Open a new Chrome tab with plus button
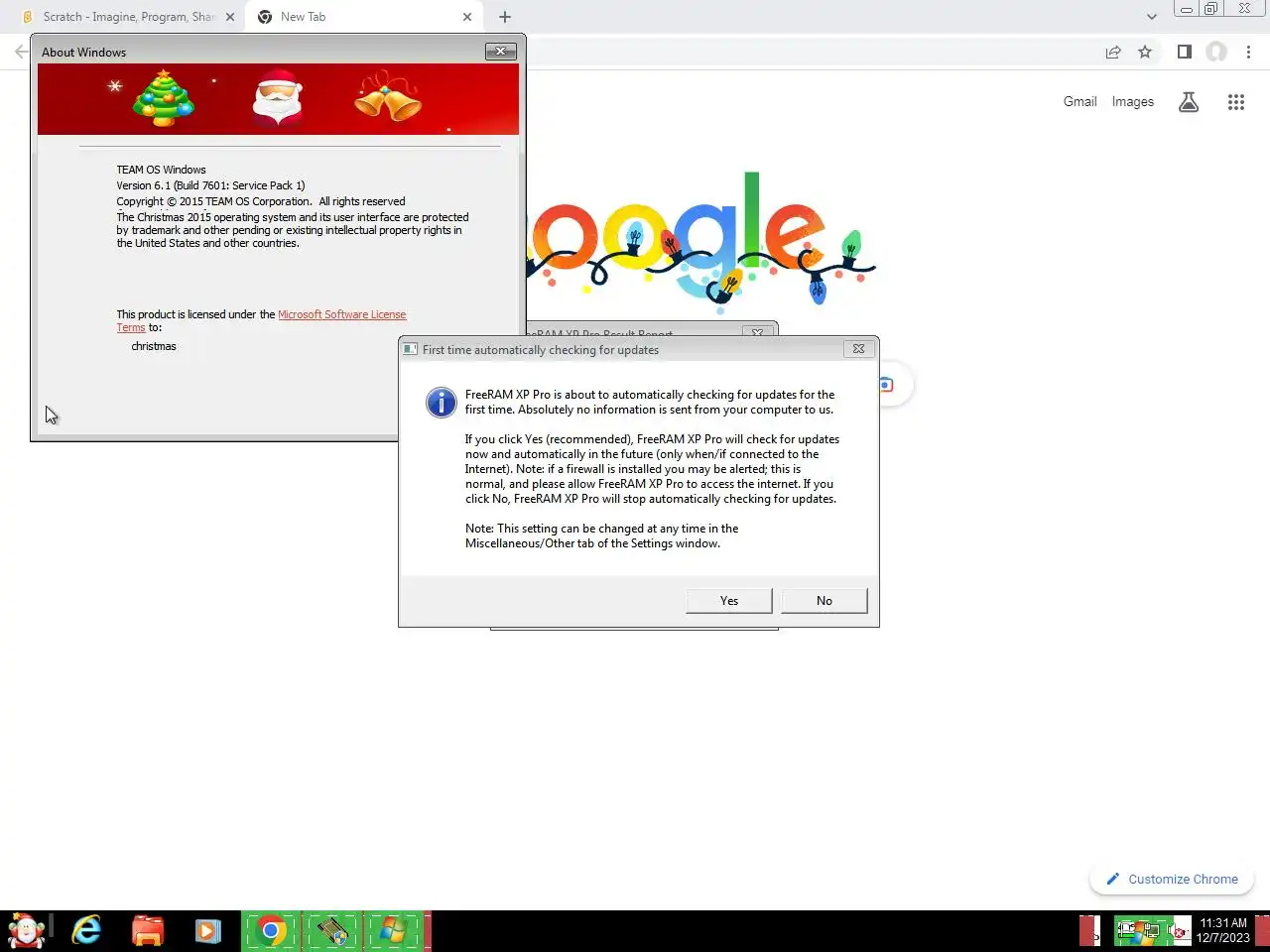Viewport: 1270px width, 952px height. click(x=505, y=17)
